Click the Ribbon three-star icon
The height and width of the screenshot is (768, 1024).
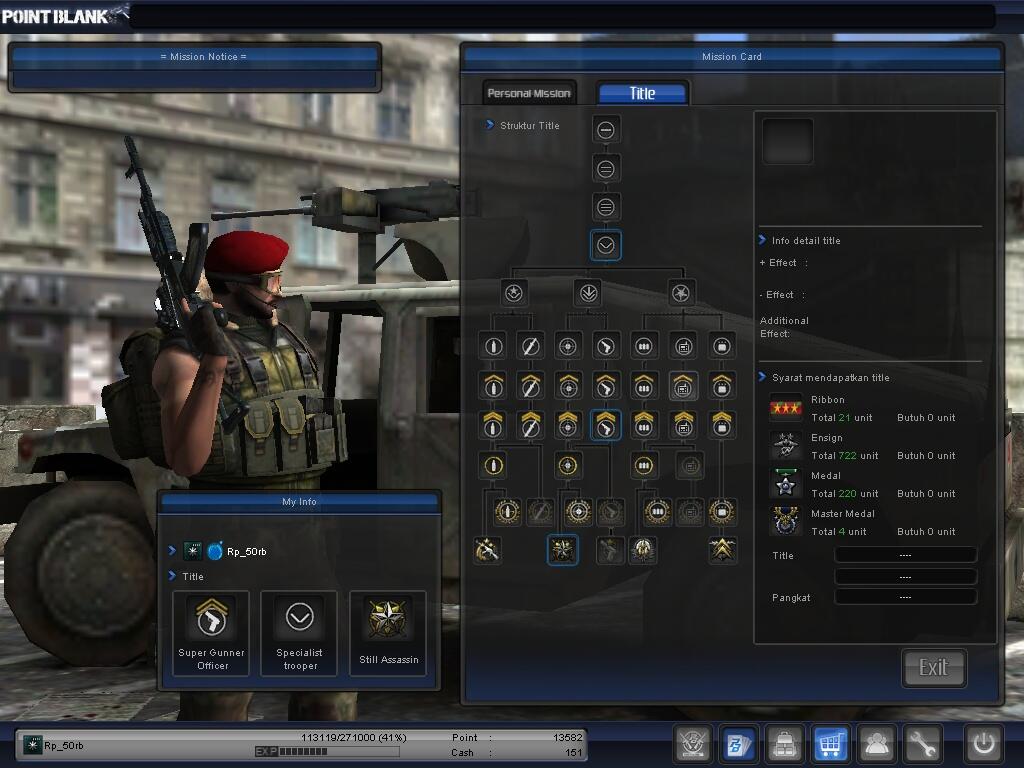[786, 408]
